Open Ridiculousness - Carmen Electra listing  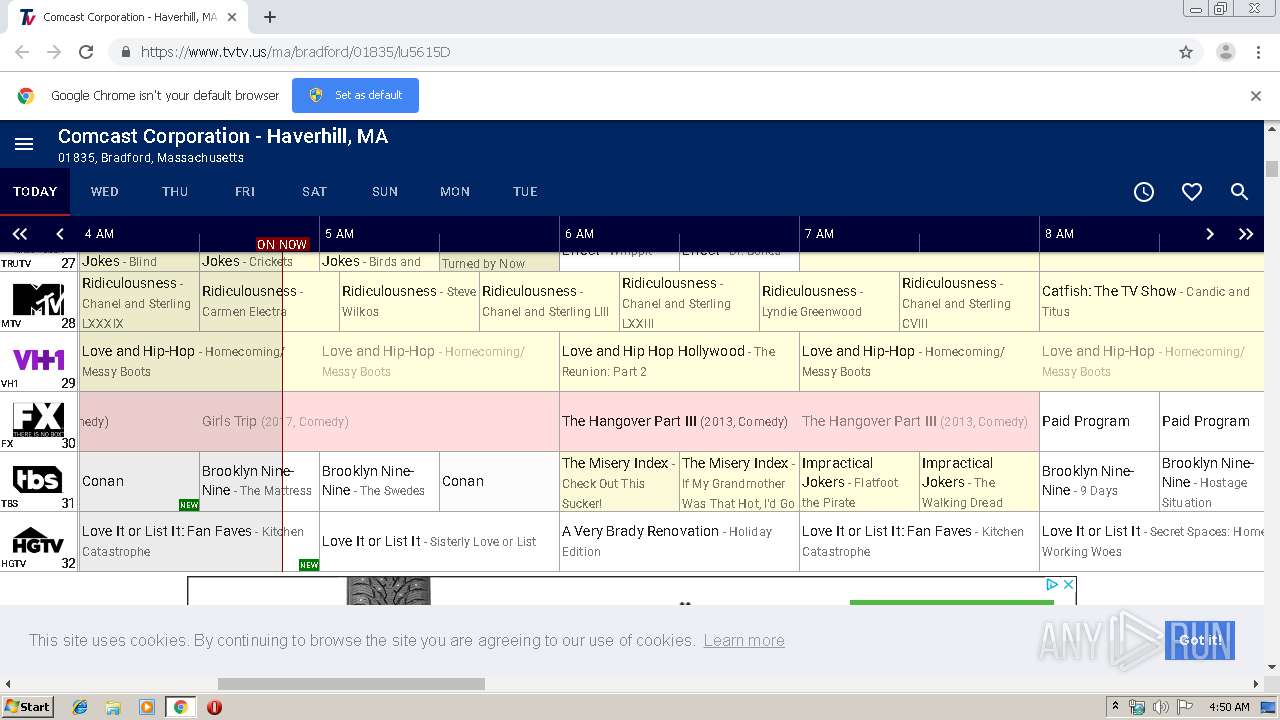(x=269, y=301)
